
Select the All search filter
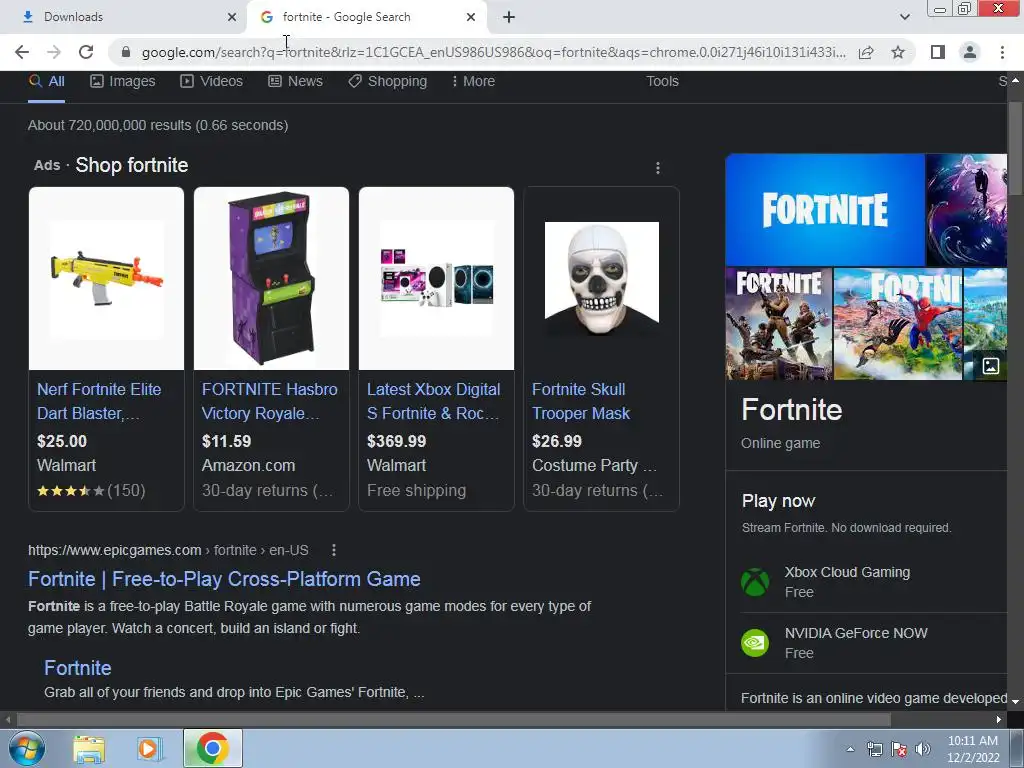pyautogui.click(x=46, y=81)
